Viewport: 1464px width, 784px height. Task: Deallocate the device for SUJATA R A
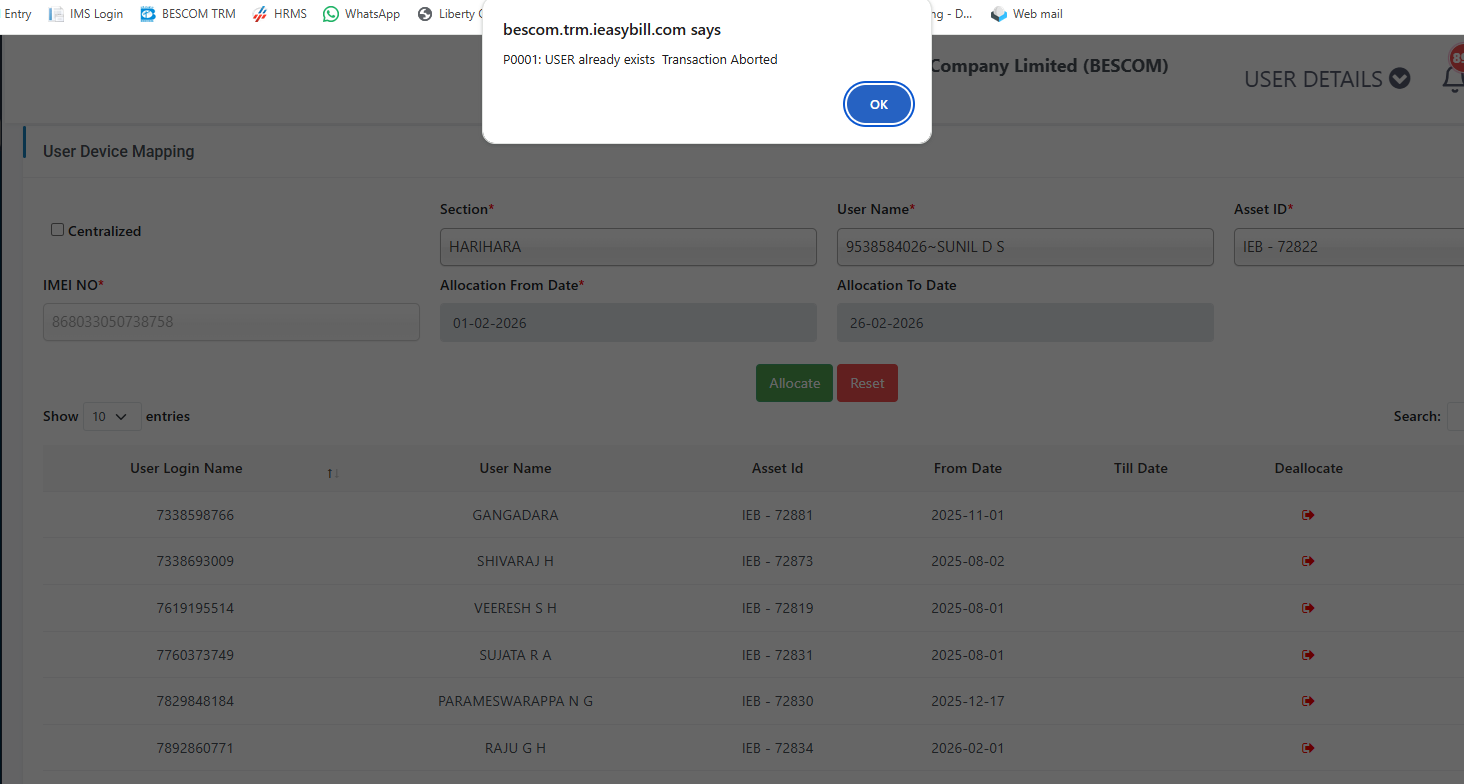(1308, 655)
